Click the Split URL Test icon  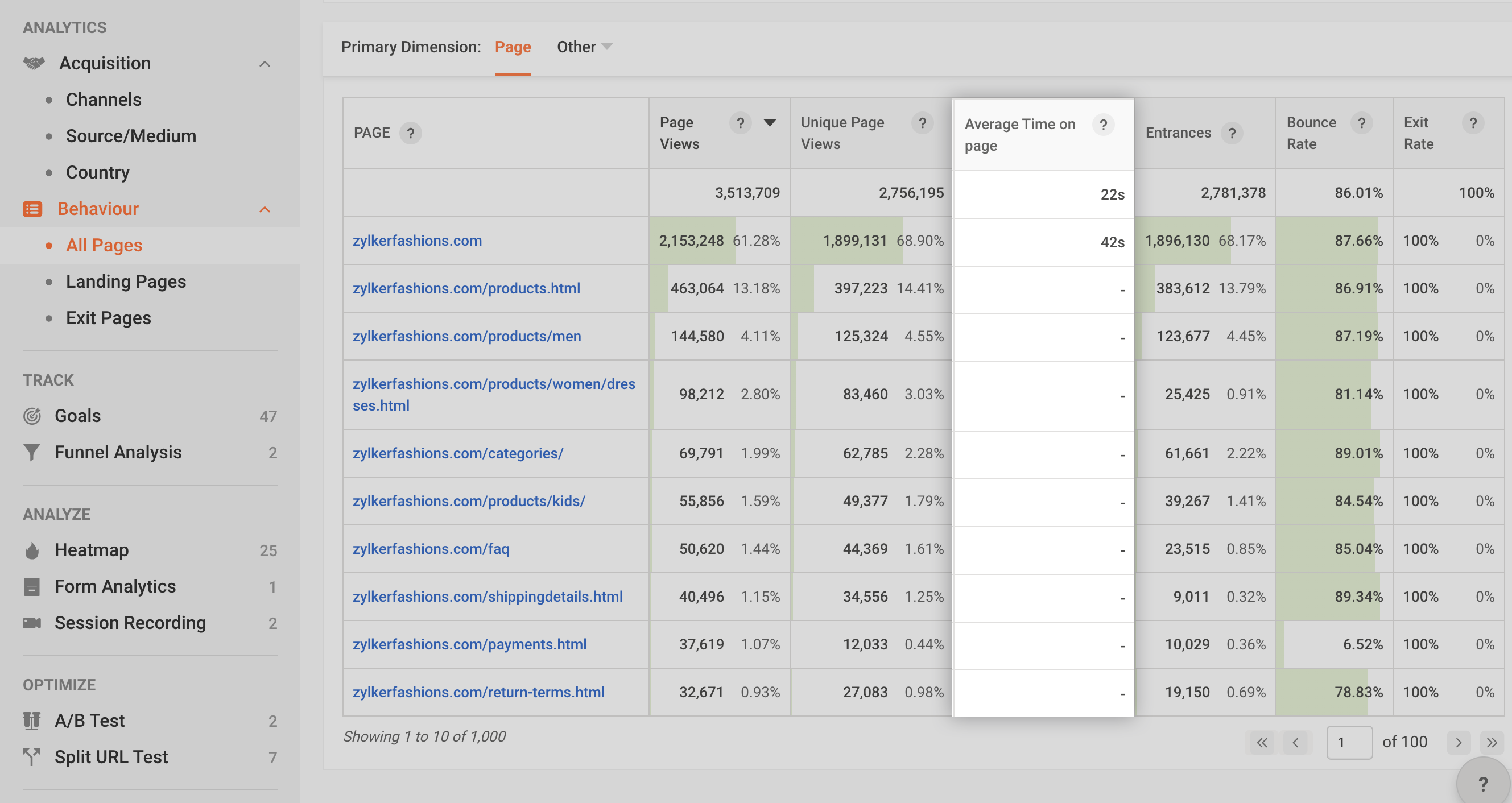point(32,756)
